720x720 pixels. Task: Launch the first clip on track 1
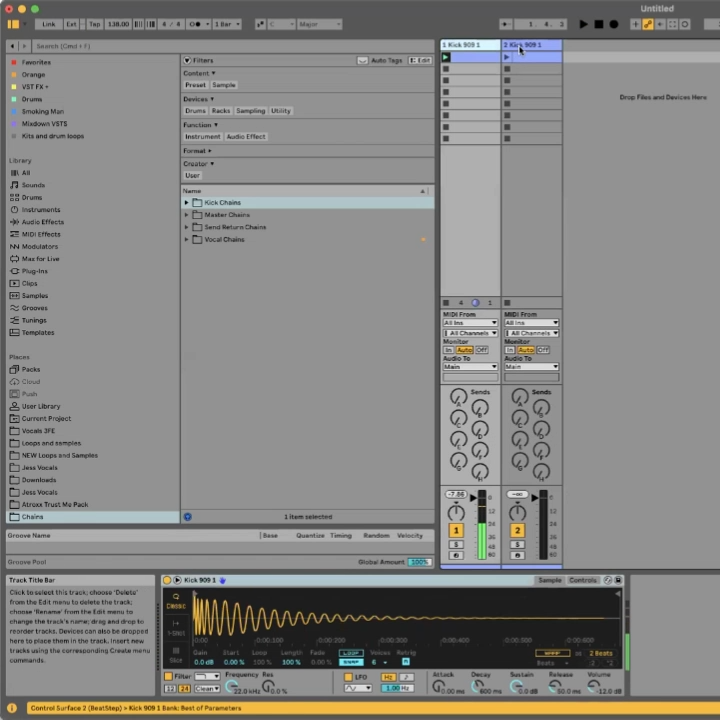pyautogui.click(x=446, y=57)
